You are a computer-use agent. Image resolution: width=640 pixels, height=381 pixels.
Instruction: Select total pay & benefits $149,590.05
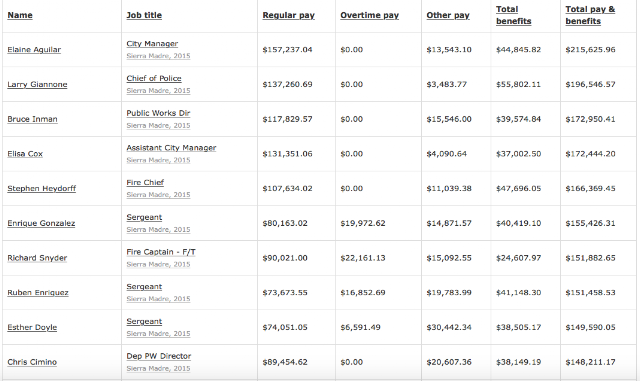pyautogui.click(x=590, y=327)
